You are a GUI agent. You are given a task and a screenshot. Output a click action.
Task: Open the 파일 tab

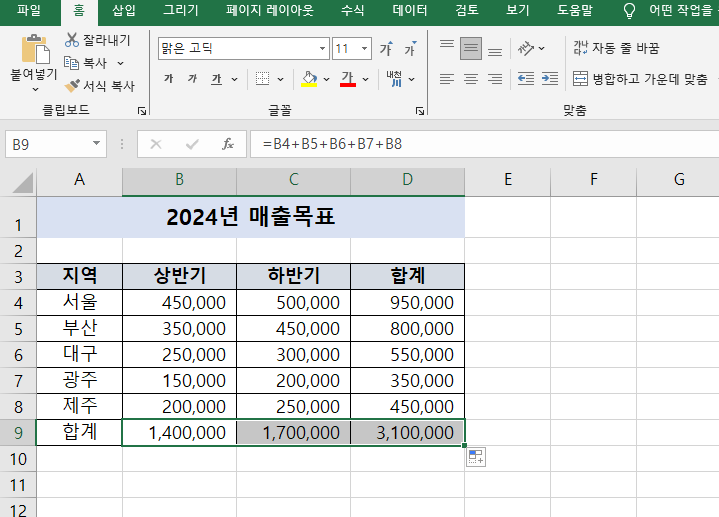[28, 10]
